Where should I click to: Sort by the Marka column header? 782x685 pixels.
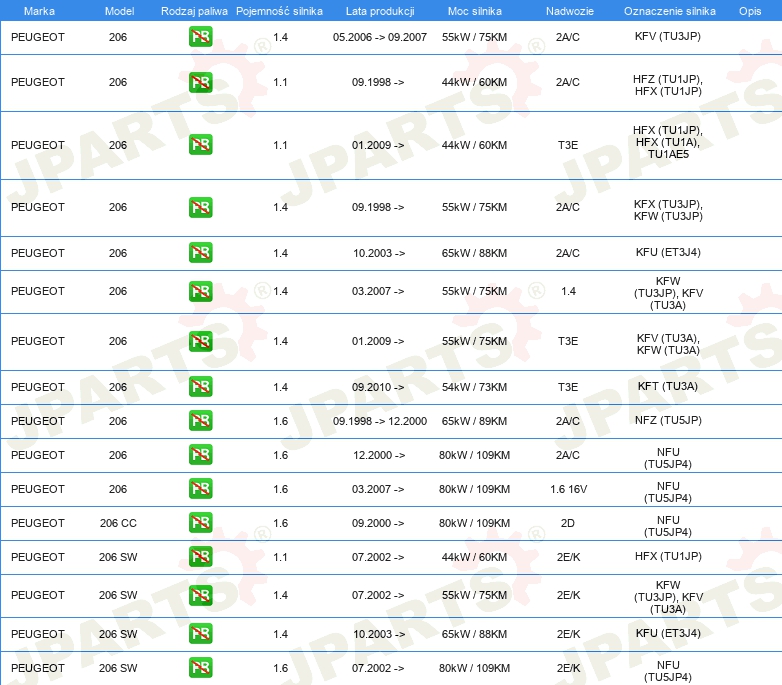pyautogui.click(x=39, y=10)
